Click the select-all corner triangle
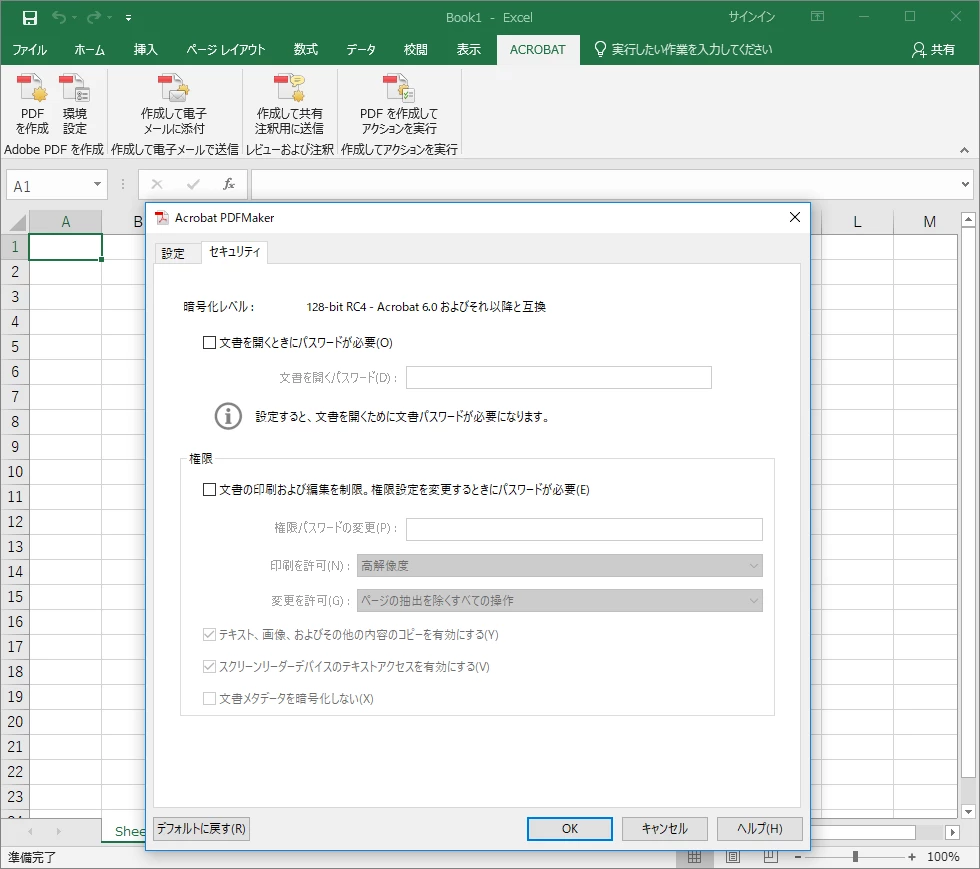The height and width of the screenshot is (869, 980). pyautogui.click(x=18, y=223)
